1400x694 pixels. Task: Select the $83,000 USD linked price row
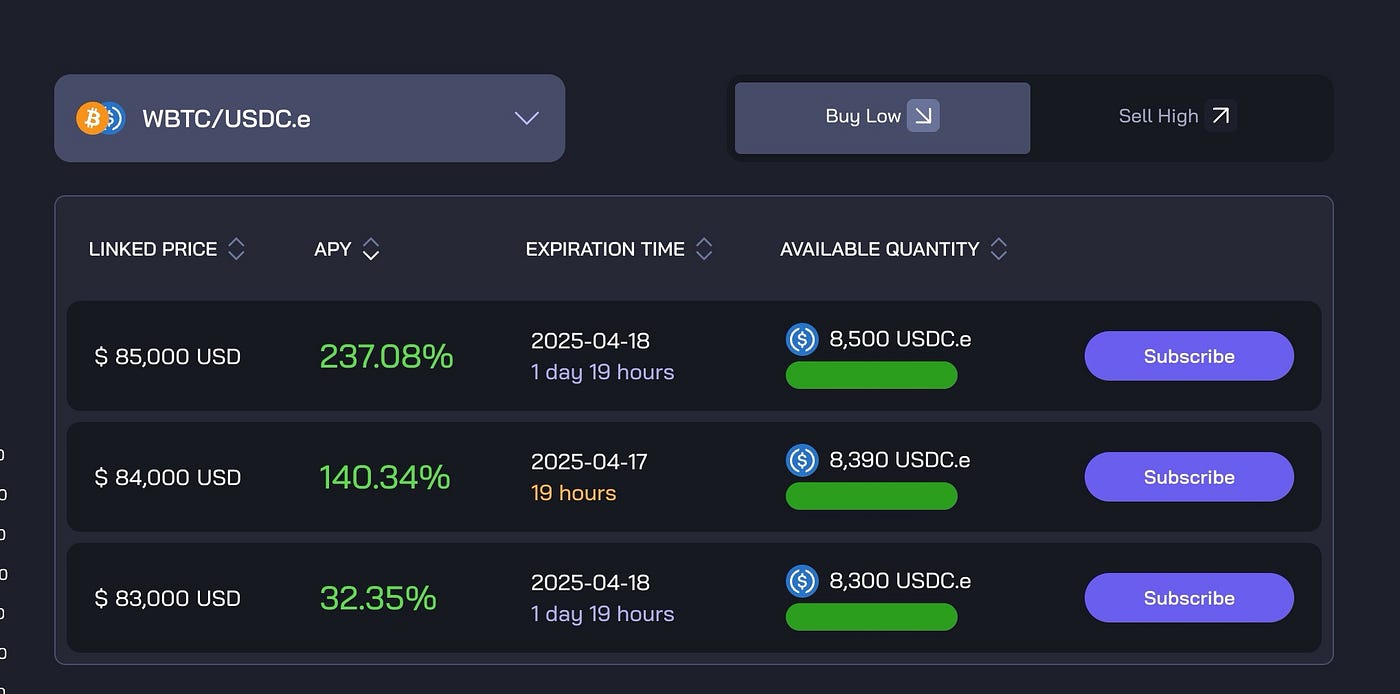694,598
